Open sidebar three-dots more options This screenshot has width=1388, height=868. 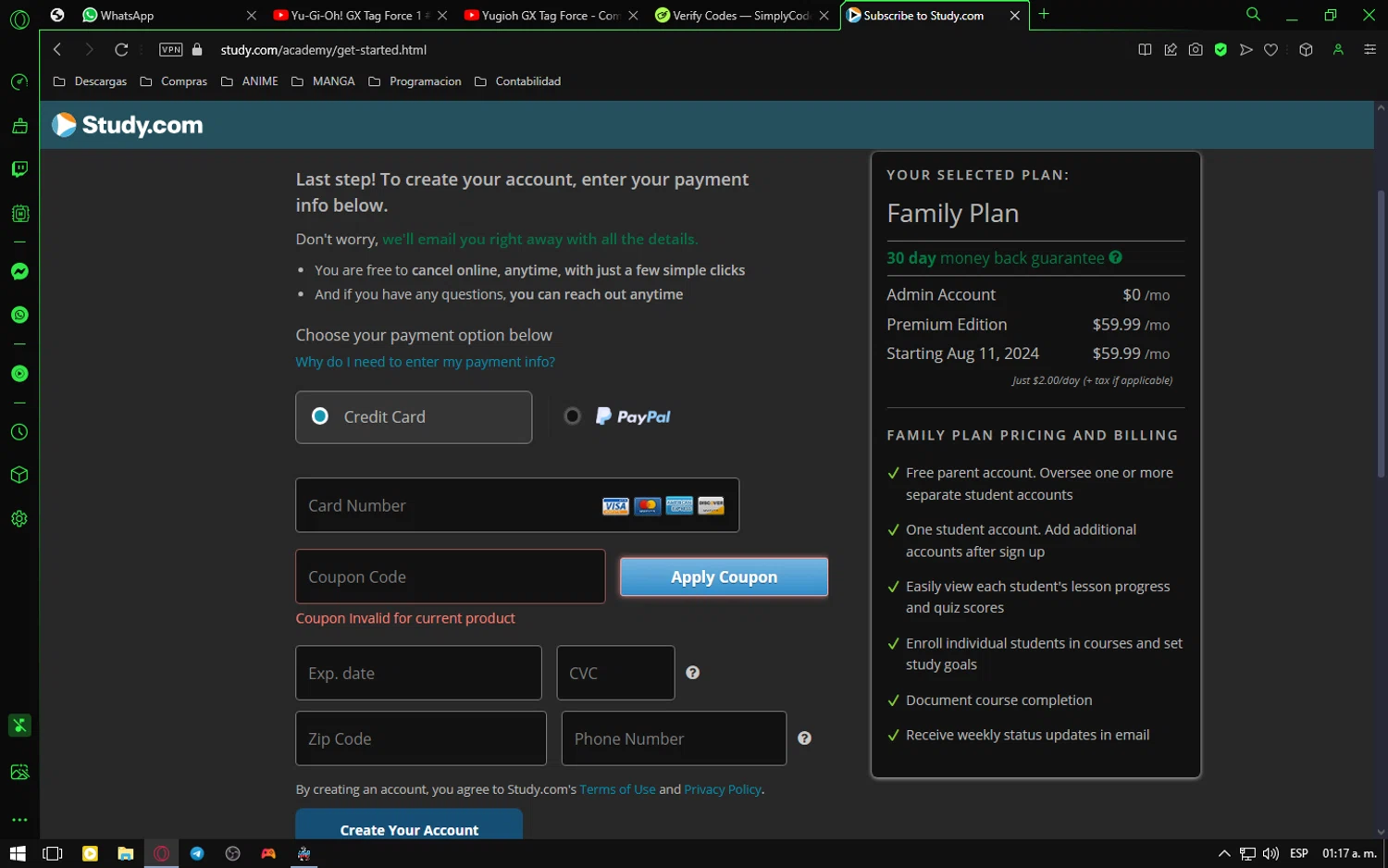coord(19,820)
